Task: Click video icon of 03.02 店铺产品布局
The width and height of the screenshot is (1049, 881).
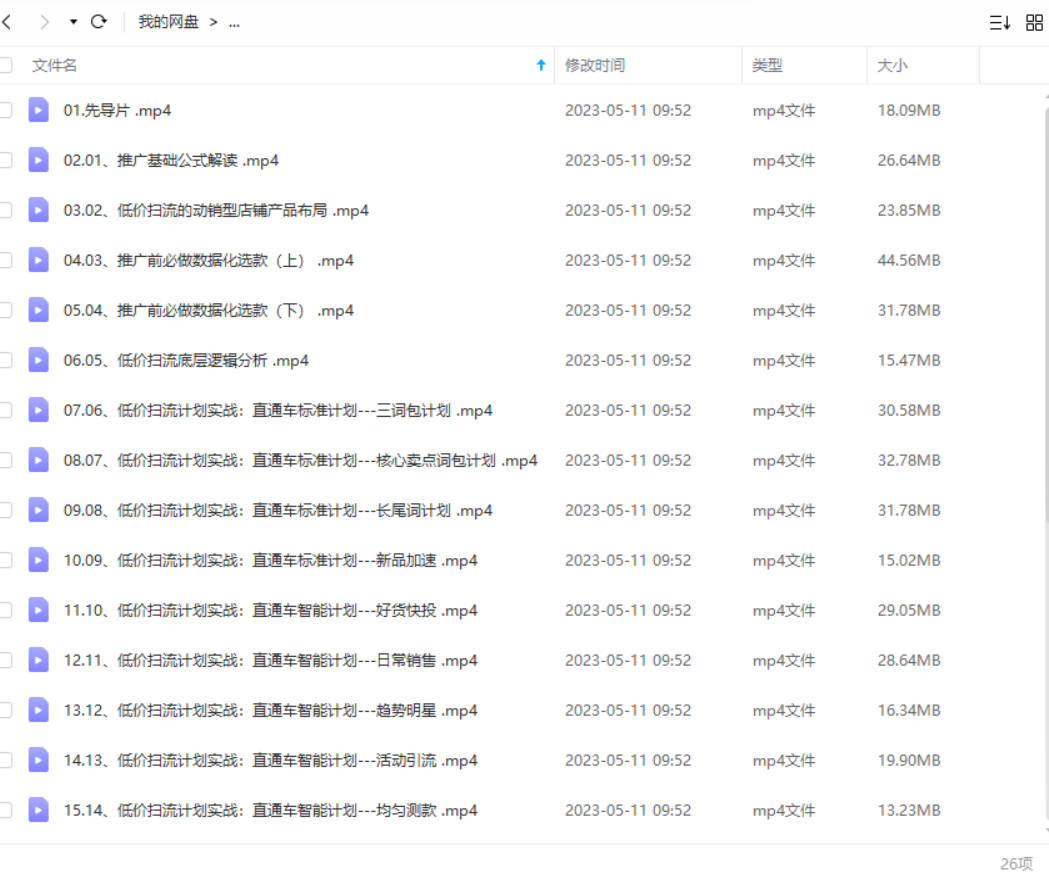Action: [38, 210]
